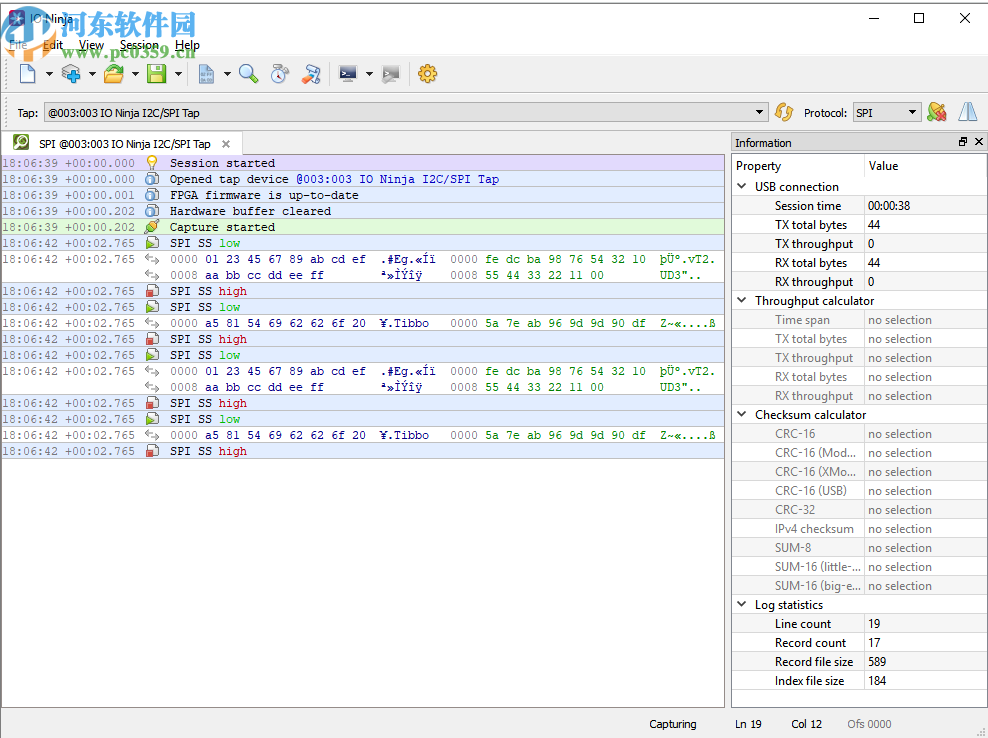The image size is (988, 738).
Task: Click the green Save log icon
Action: [x=156, y=73]
